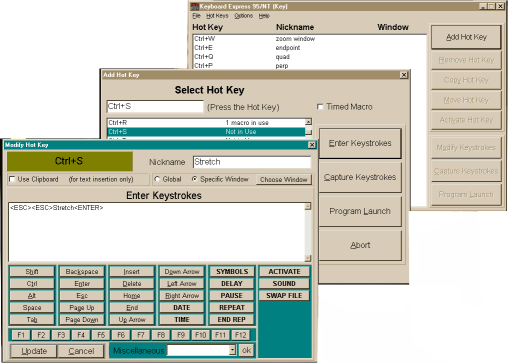Click the Select Hot Key input field
The height and width of the screenshot is (363, 508).
point(155,106)
